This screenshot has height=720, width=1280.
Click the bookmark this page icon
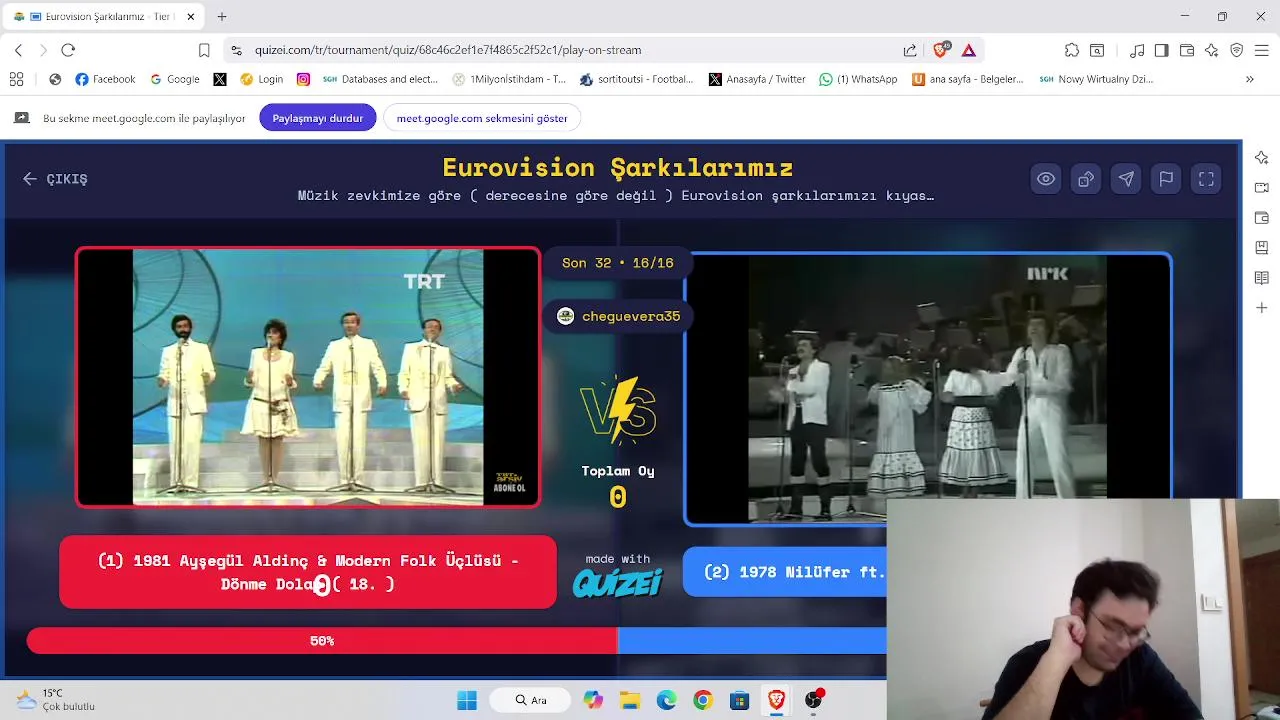click(x=204, y=50)
